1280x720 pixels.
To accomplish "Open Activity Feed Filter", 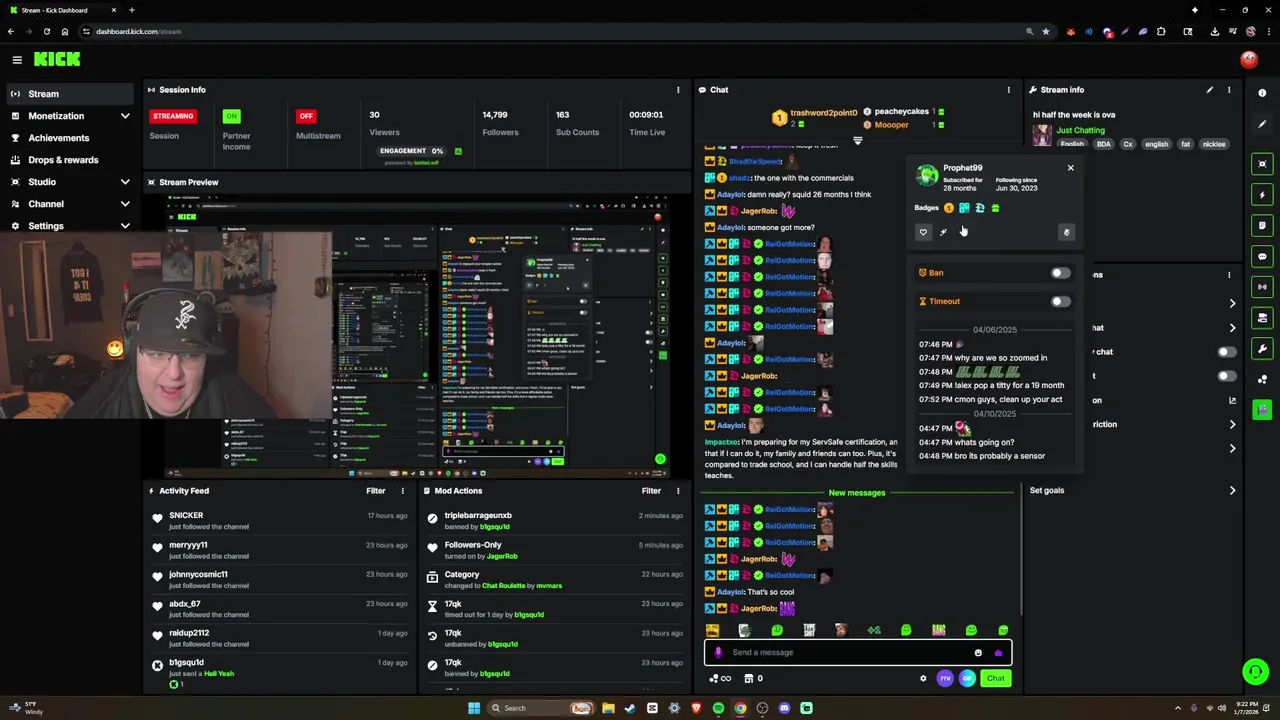I will point(375,491).
